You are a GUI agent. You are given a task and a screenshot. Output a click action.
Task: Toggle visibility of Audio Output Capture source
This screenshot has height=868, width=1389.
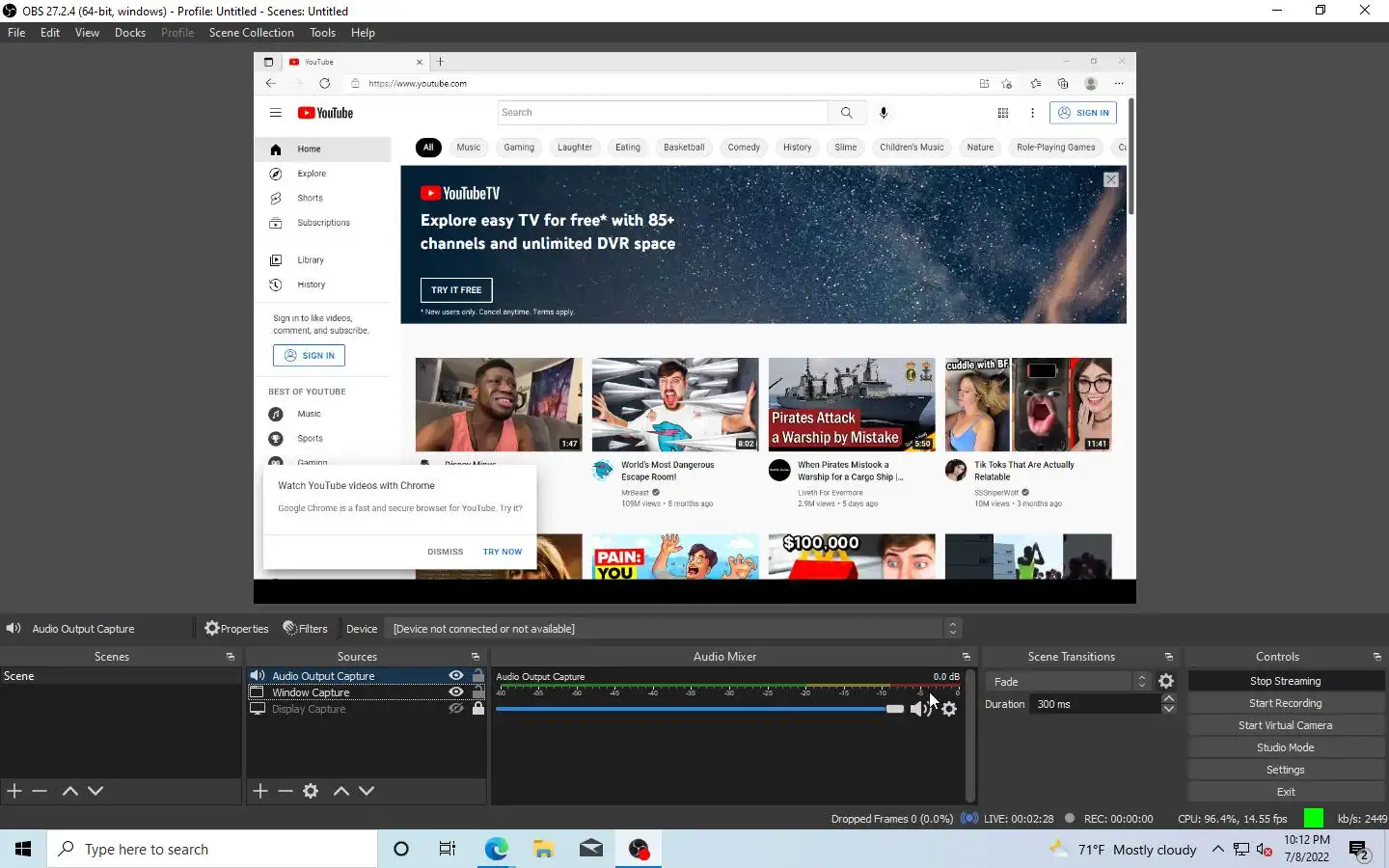[456, 676]
